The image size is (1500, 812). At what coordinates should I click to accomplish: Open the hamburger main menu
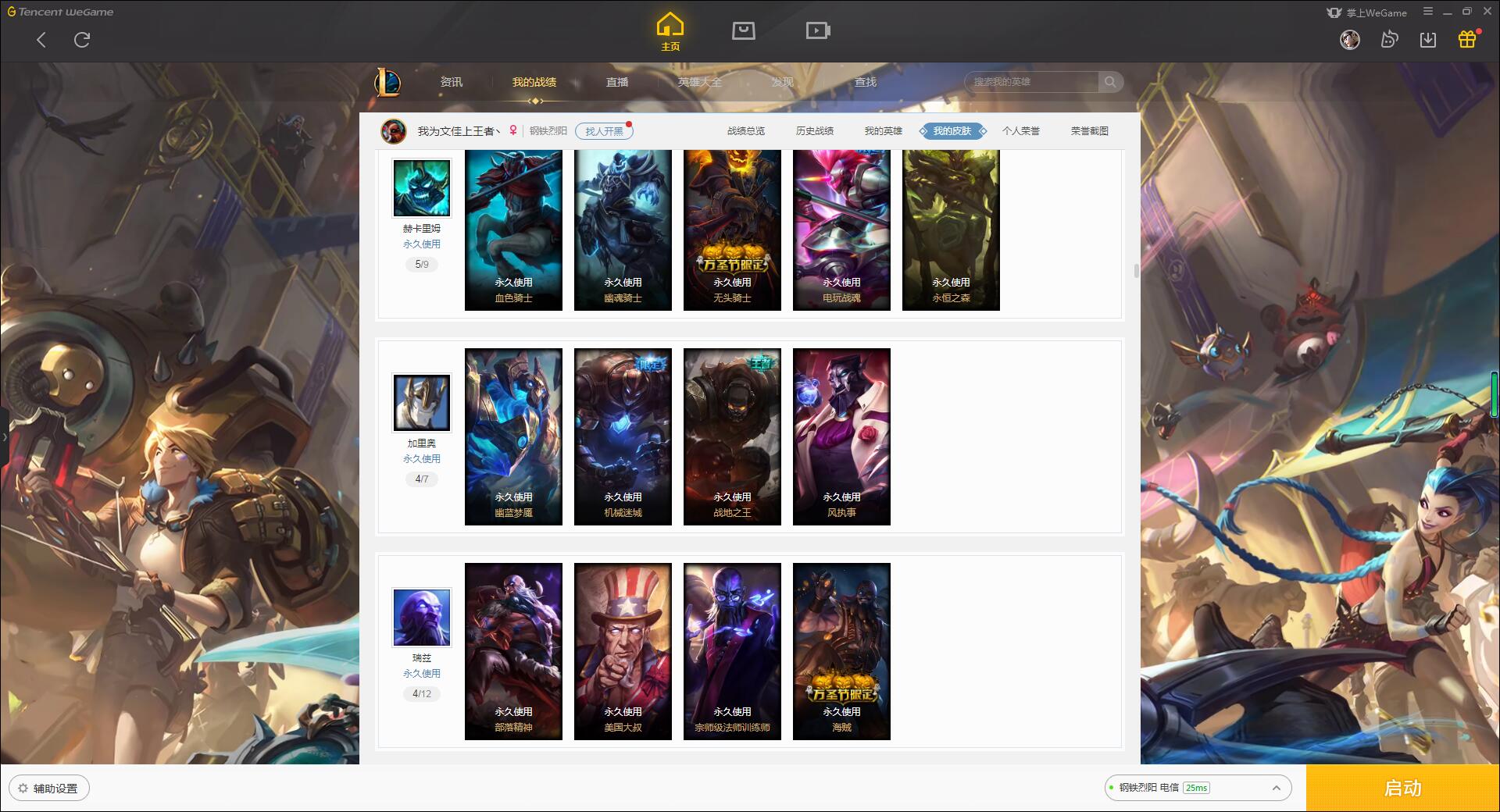1428,12
